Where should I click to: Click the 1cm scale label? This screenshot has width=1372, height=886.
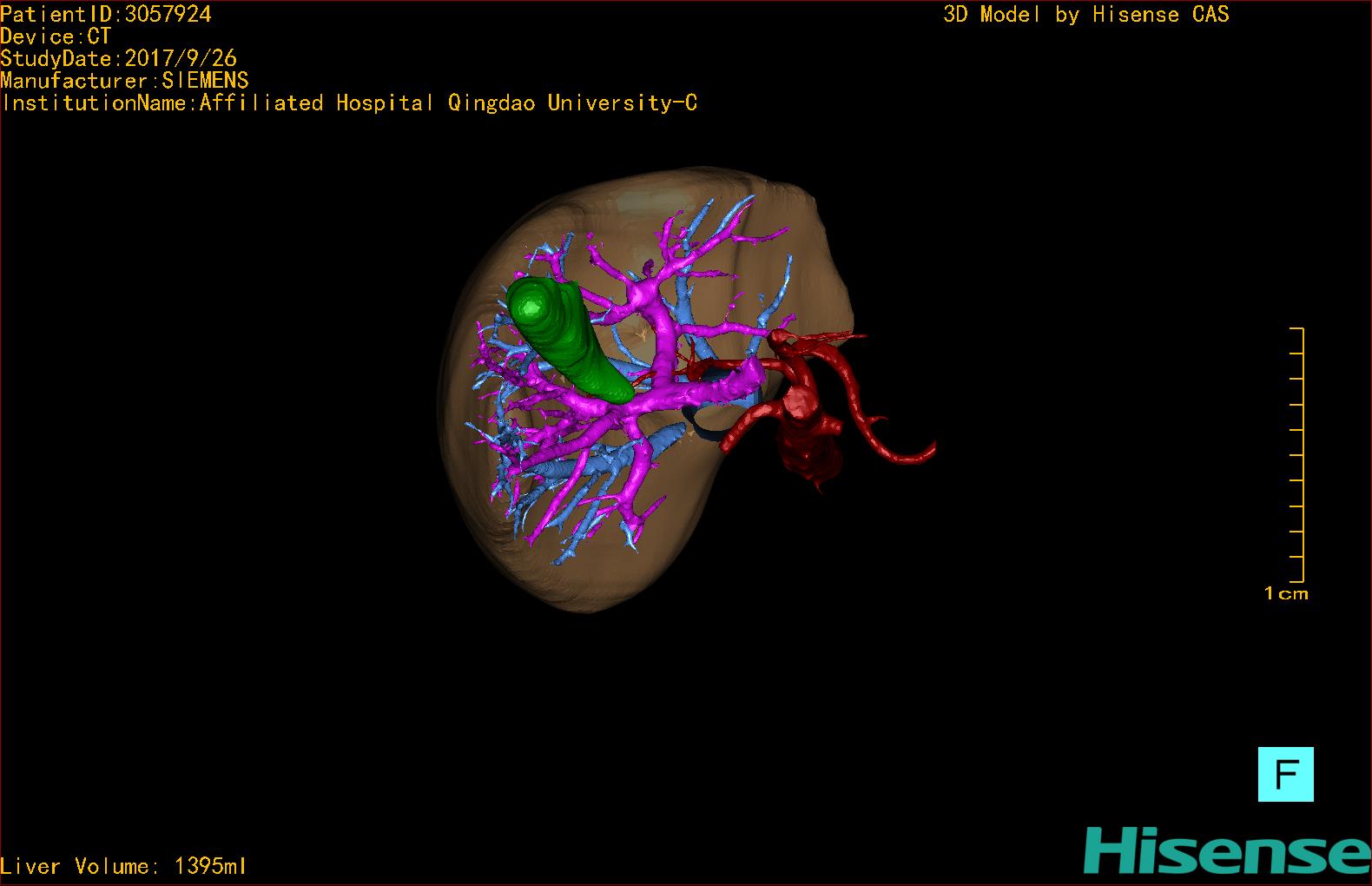coord(1286,594)
